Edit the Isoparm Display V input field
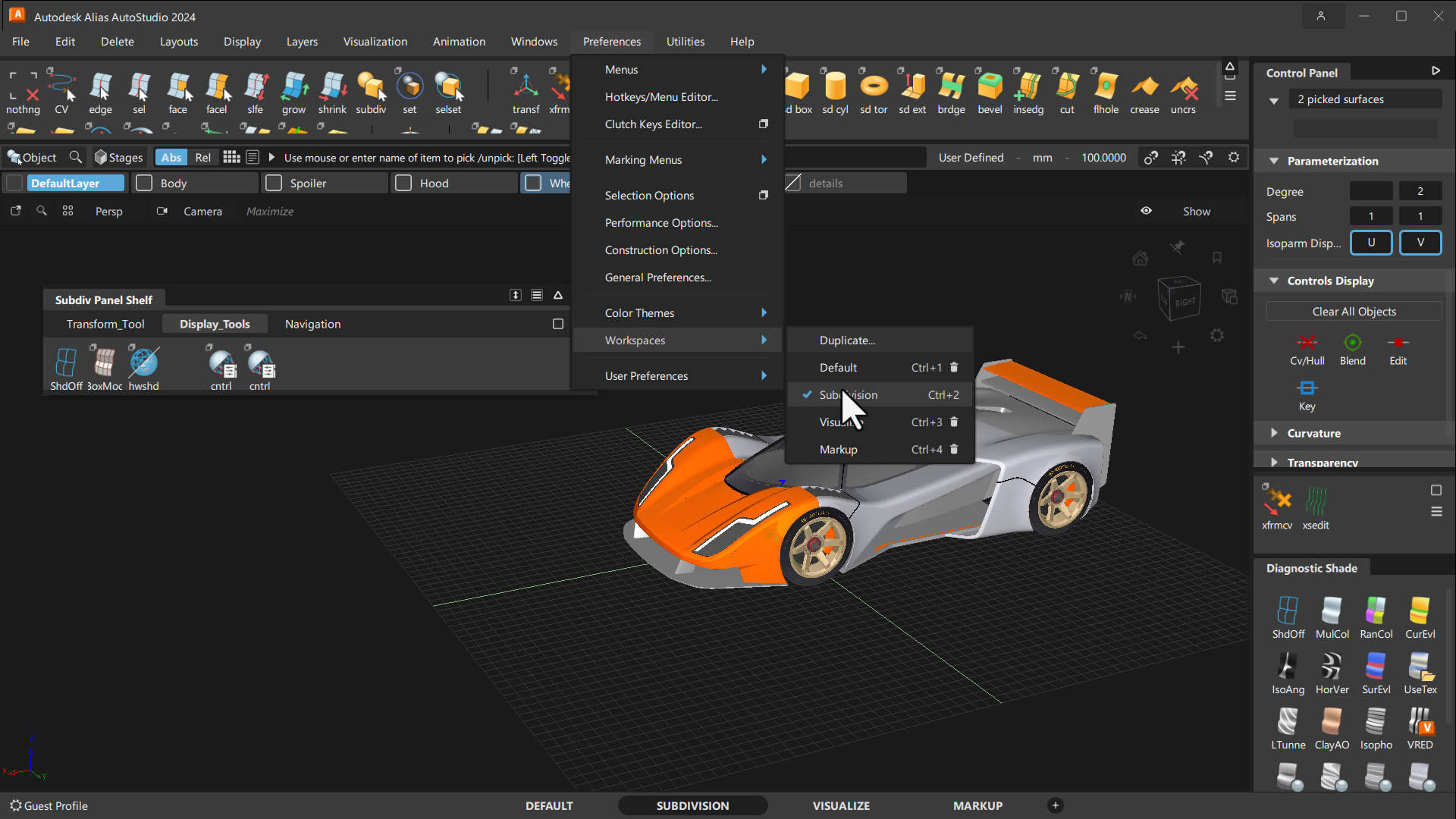The height and width of the screenshot is (819, 1456). pyautogui.click(x=1419, y=243)
